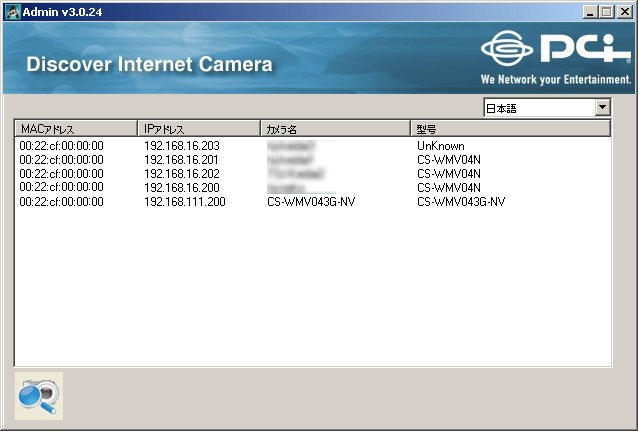Select the camera at 192.168.16.203

pos(181,146)
